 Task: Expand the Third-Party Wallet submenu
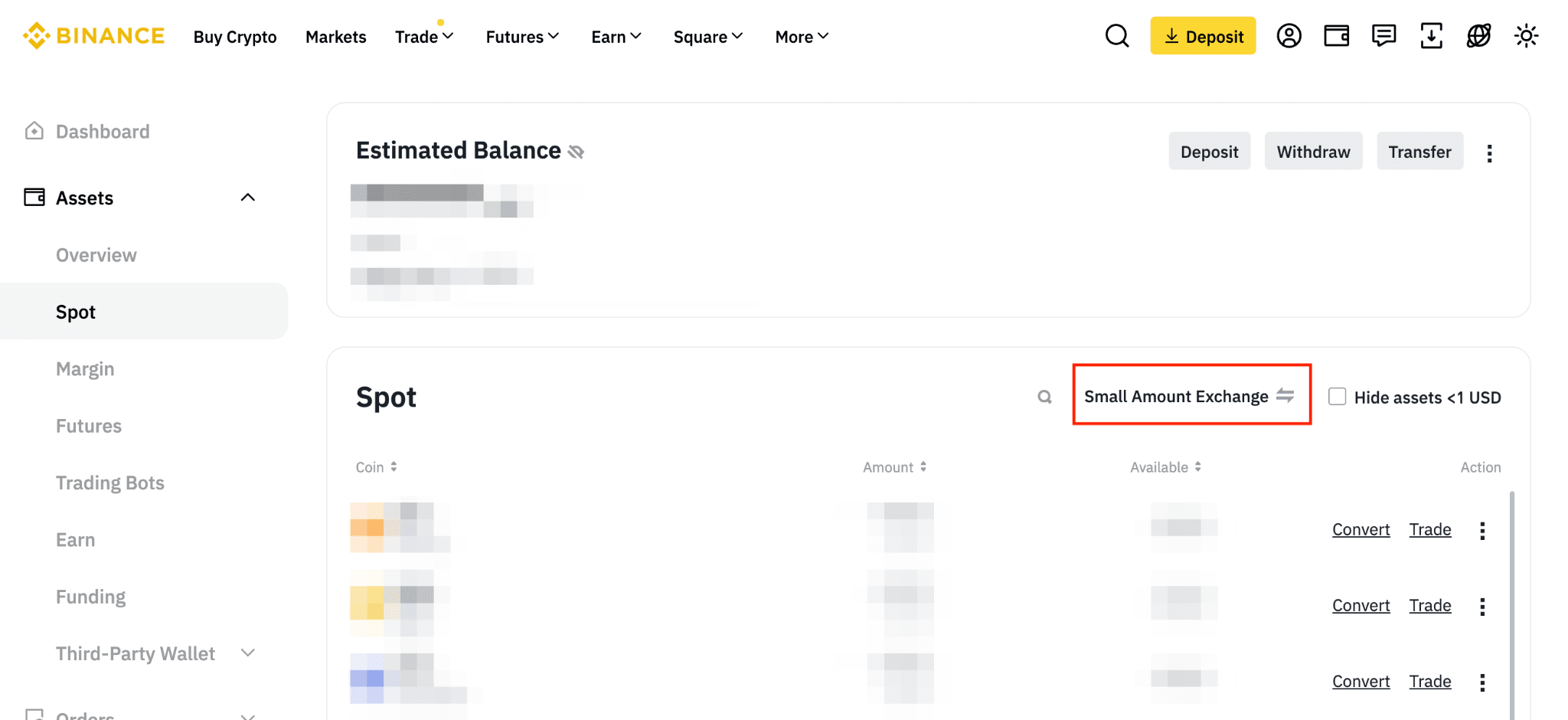247,653
